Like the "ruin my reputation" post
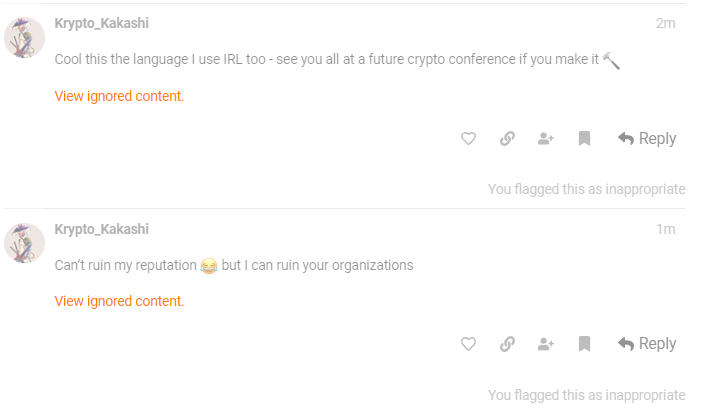Viewport: 703px width, 408px height. (468, 344)
